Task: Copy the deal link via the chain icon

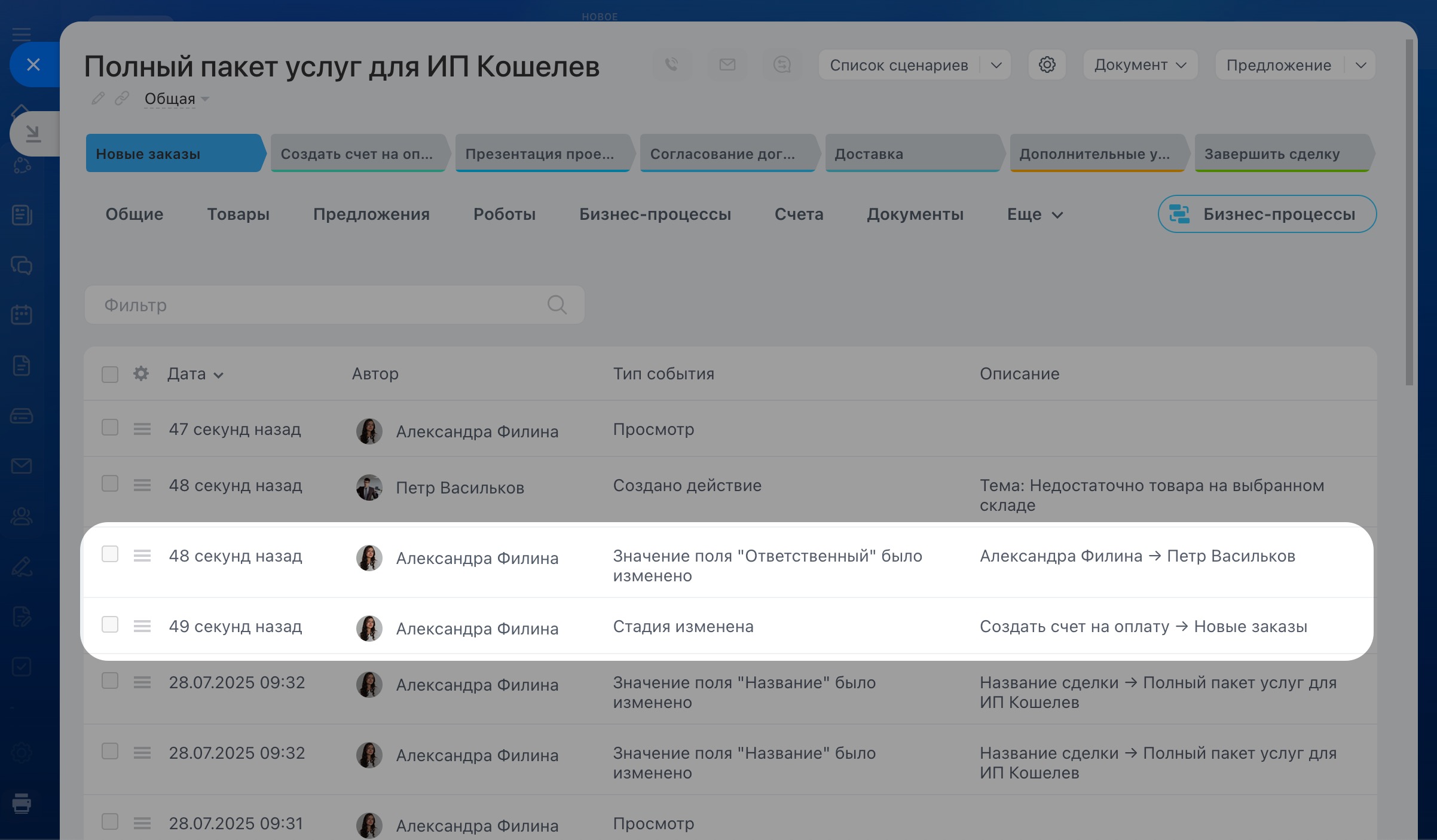Action: (122, 99)
